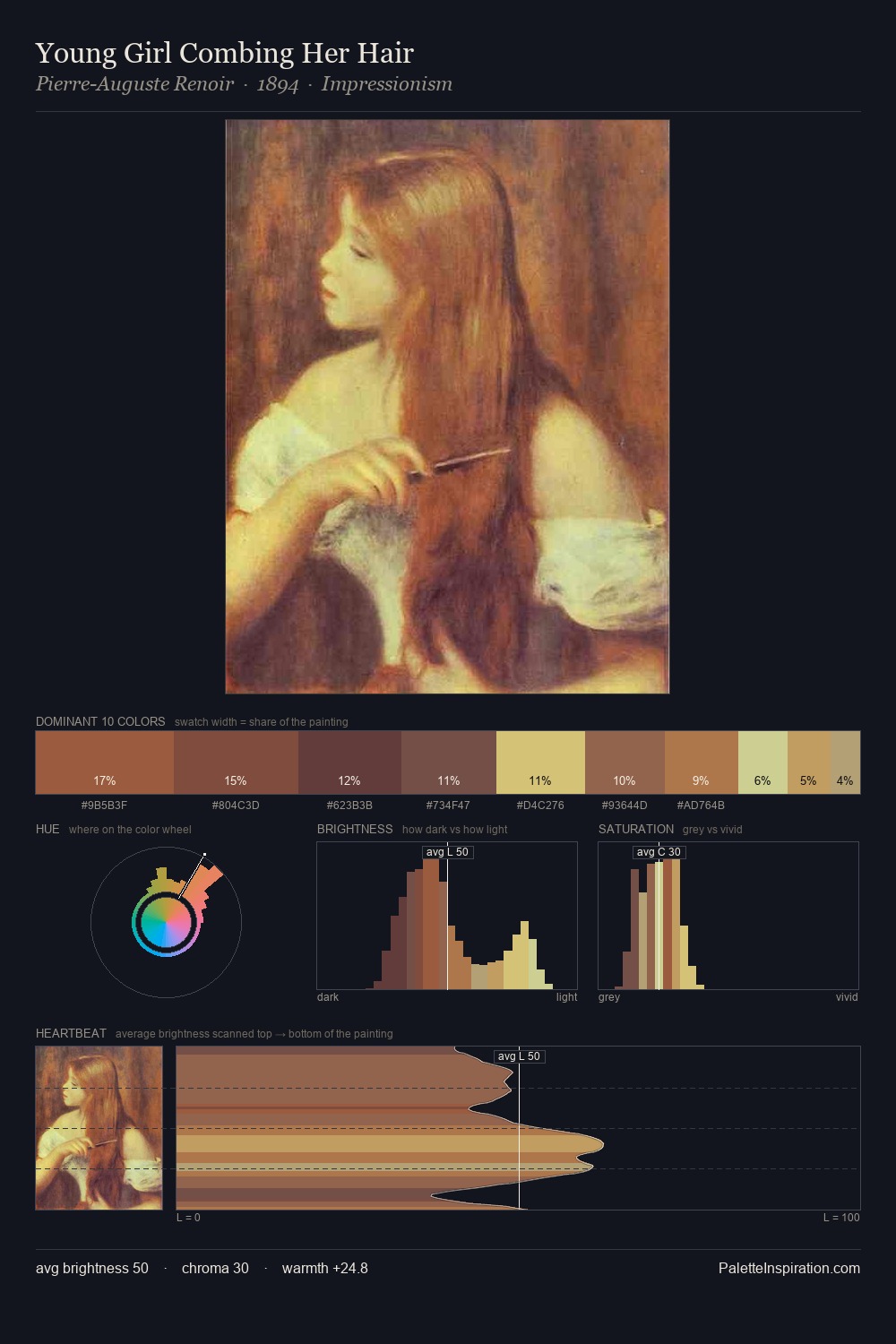The image size is (896, 1344).
Task: Click the 'L = 100' axis label
Action: (x=841, y=1218)
